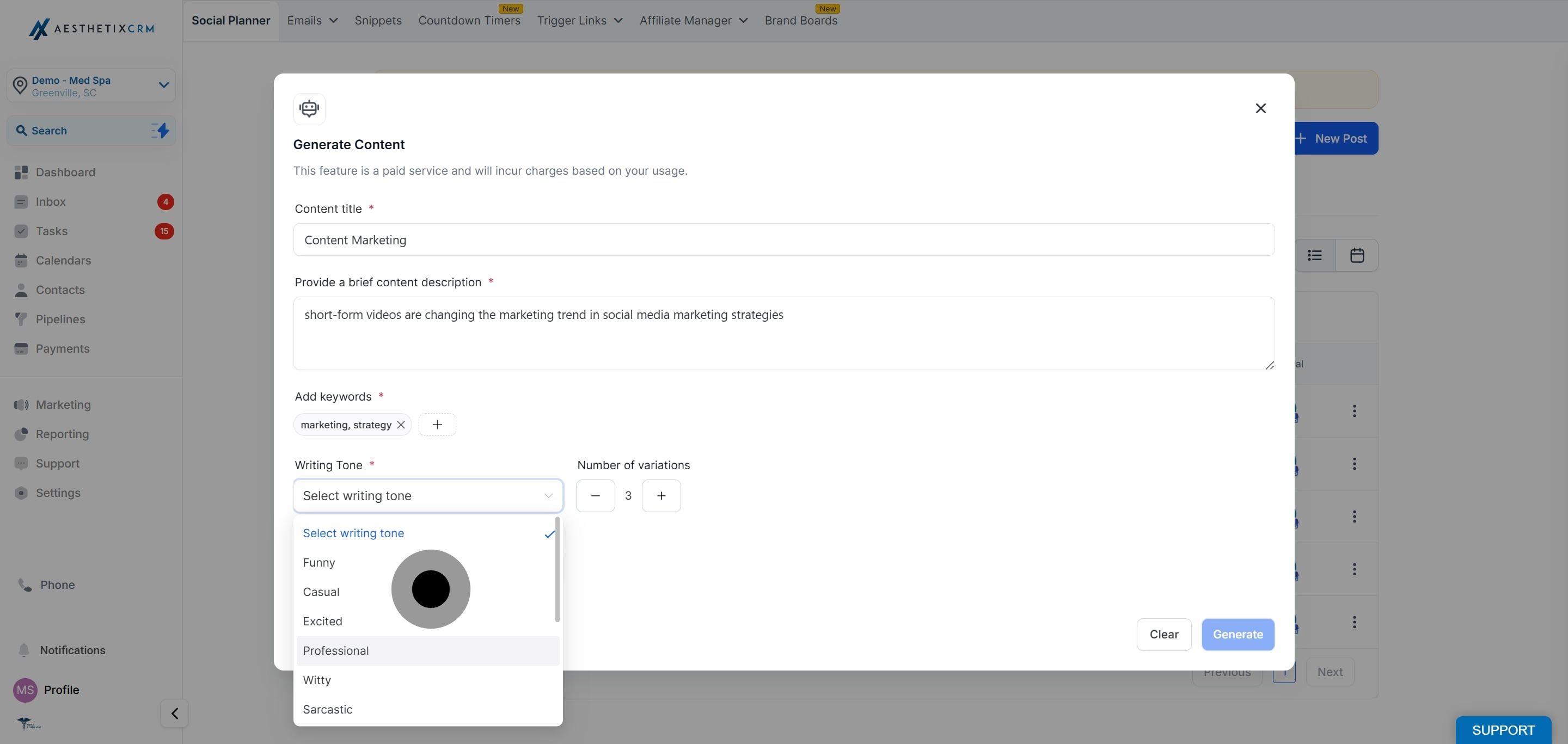Image resolution: width=1568 pixels, height=744 pixels.
Task: Add a new keyword with plus button
Action: [437, 425]
